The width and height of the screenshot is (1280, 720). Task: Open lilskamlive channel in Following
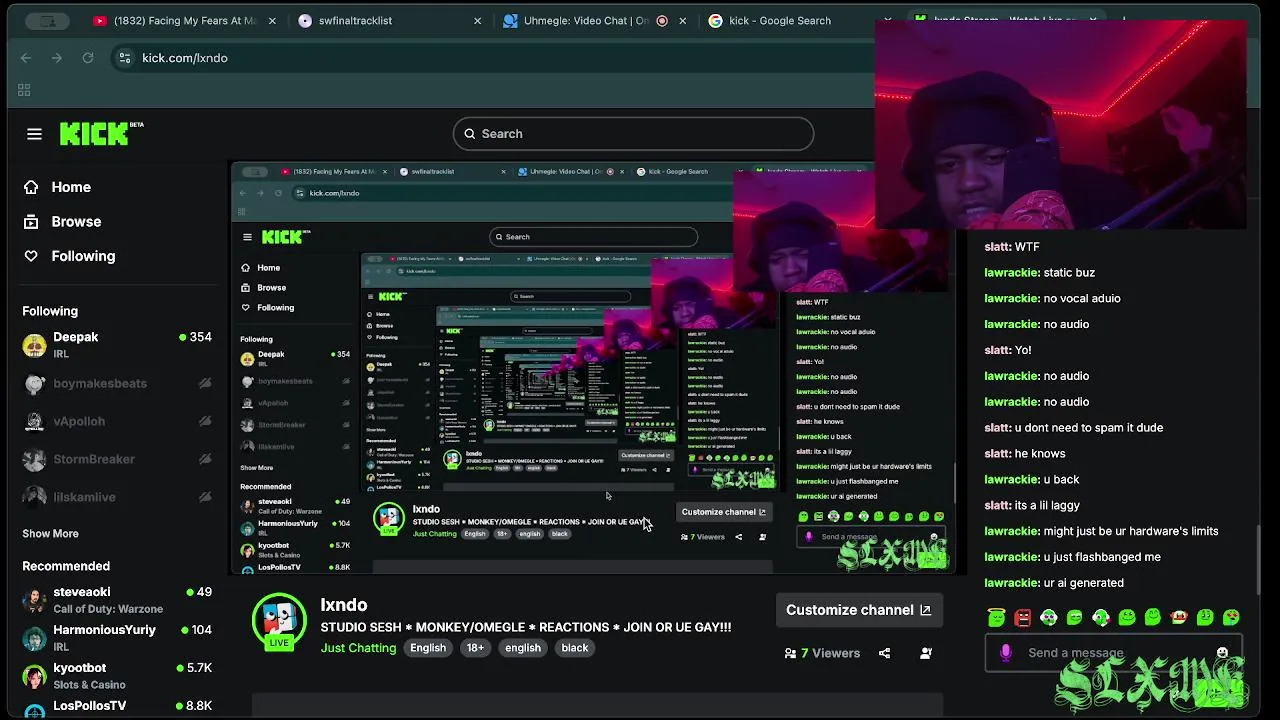pyautogui.click(x=117, y=497)
